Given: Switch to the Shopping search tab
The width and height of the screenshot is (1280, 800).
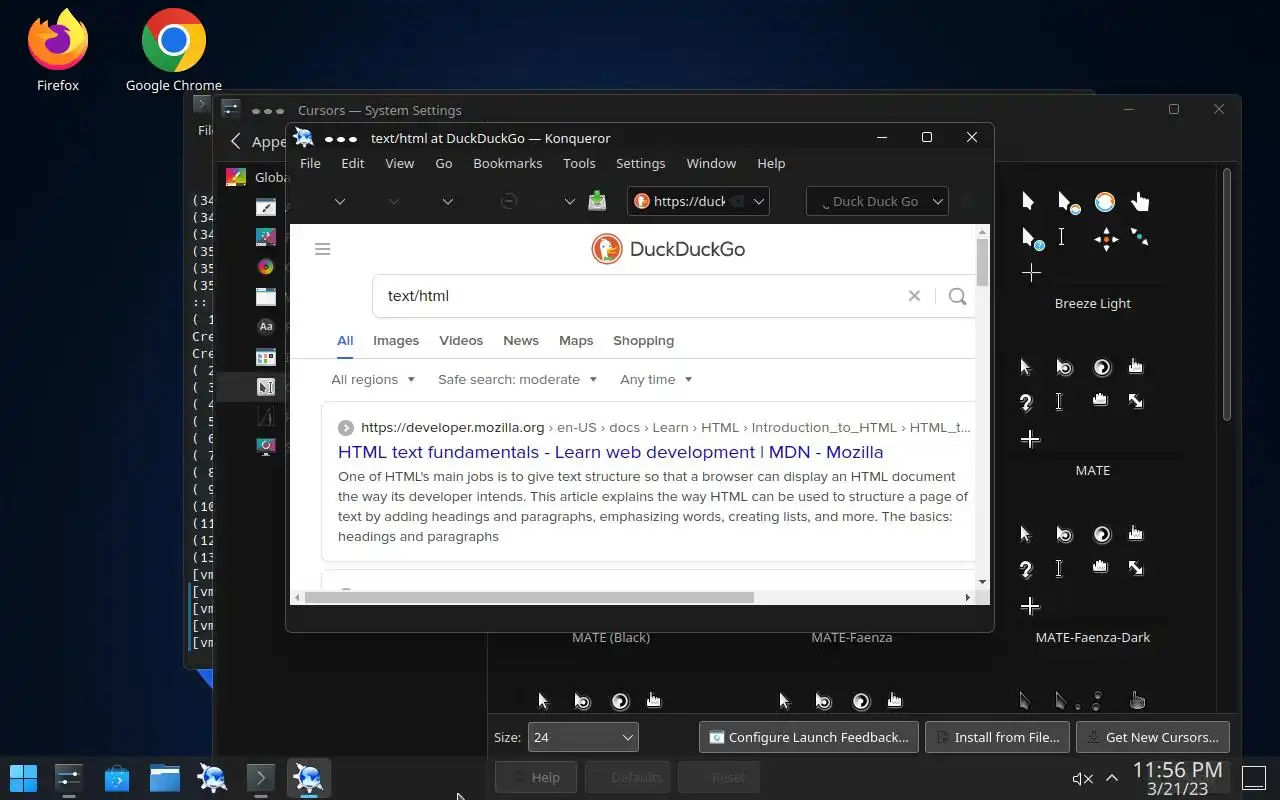Looking at the screenshot, I should (x=643, y=340).
